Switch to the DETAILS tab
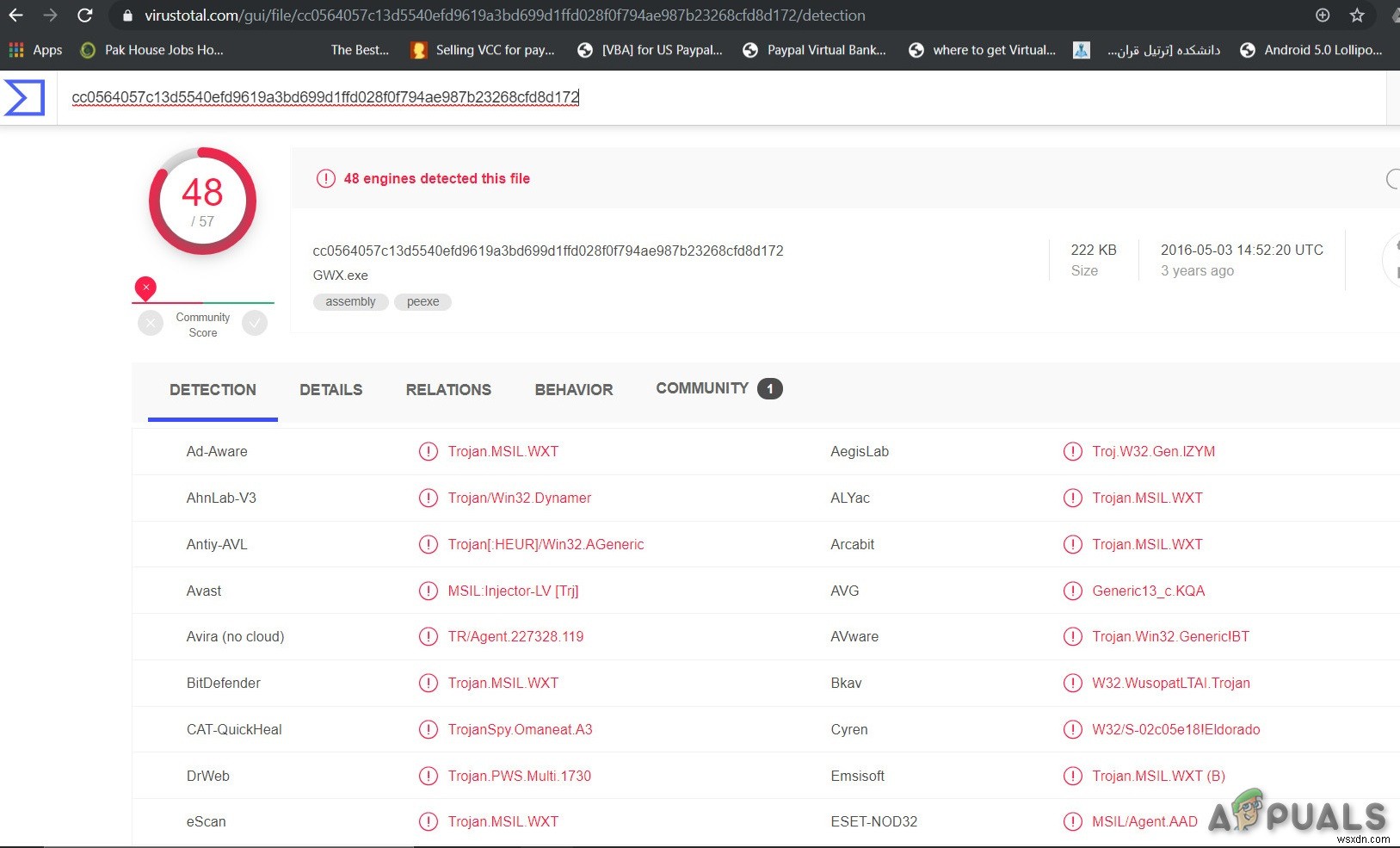Image resolution: width=1400 pixels, height=848 pixels. tap(330, 389)
